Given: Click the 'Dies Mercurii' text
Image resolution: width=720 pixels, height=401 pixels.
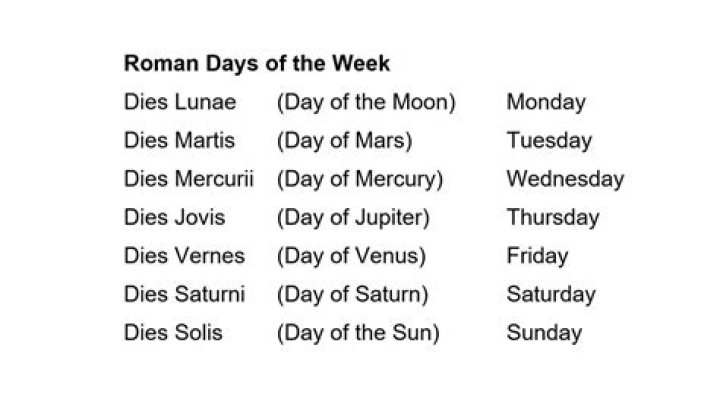Looking at the screenshot, I should pos(189,179).
